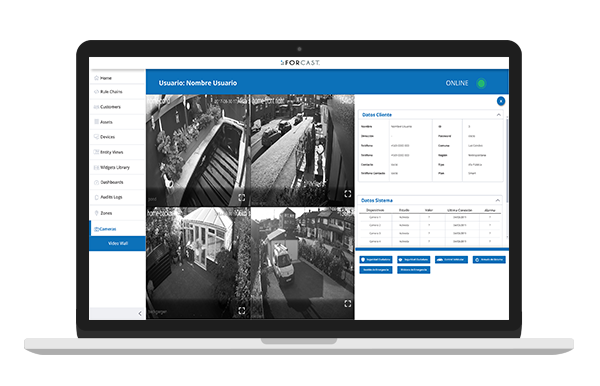600x386 pixels.
Task: Fullscreen the top-right street camera feed
Action: 347,194
